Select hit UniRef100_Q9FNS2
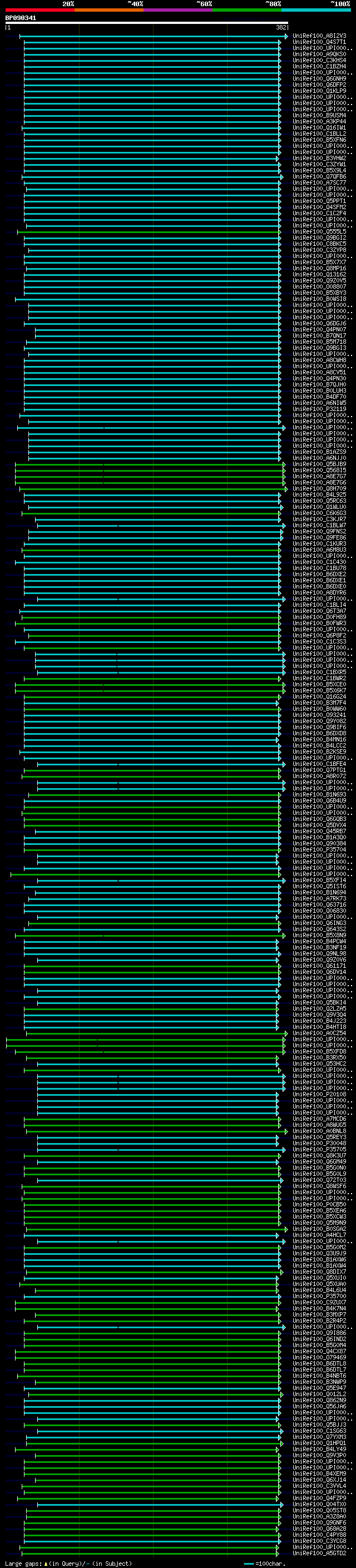356x1568 pixels. [x=319, y=531]
